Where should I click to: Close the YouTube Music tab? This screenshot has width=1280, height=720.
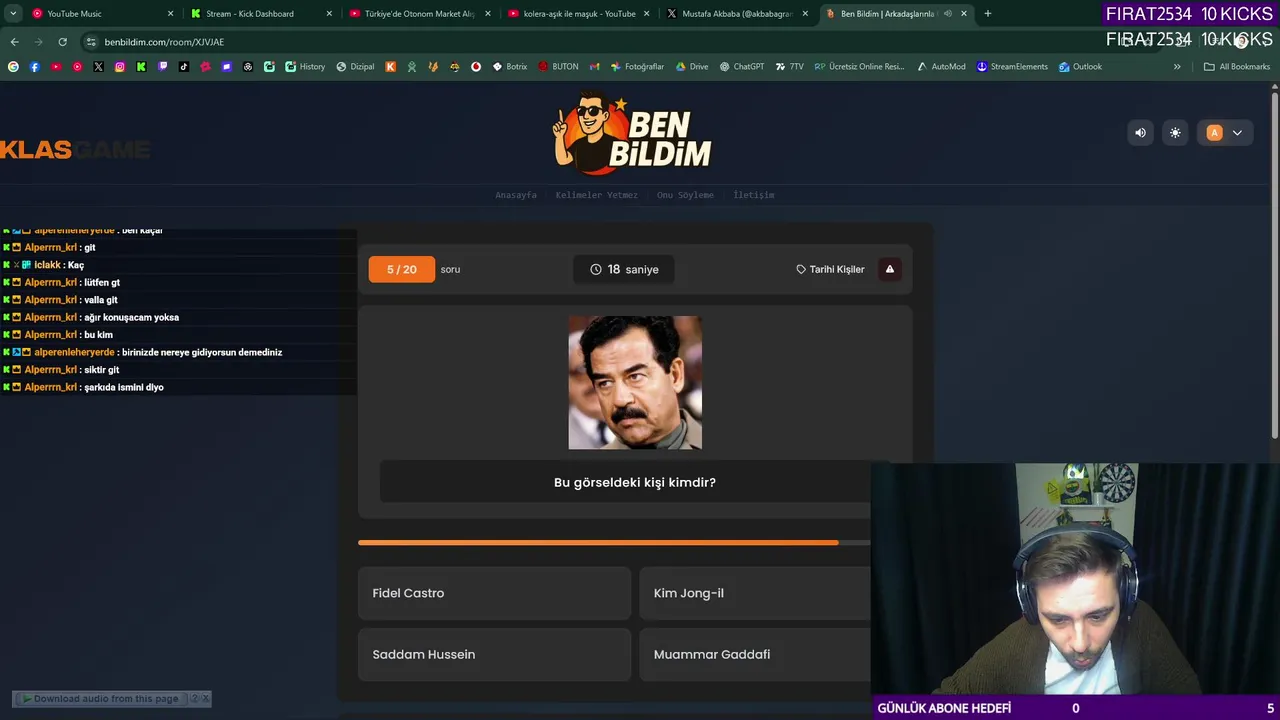170,14
